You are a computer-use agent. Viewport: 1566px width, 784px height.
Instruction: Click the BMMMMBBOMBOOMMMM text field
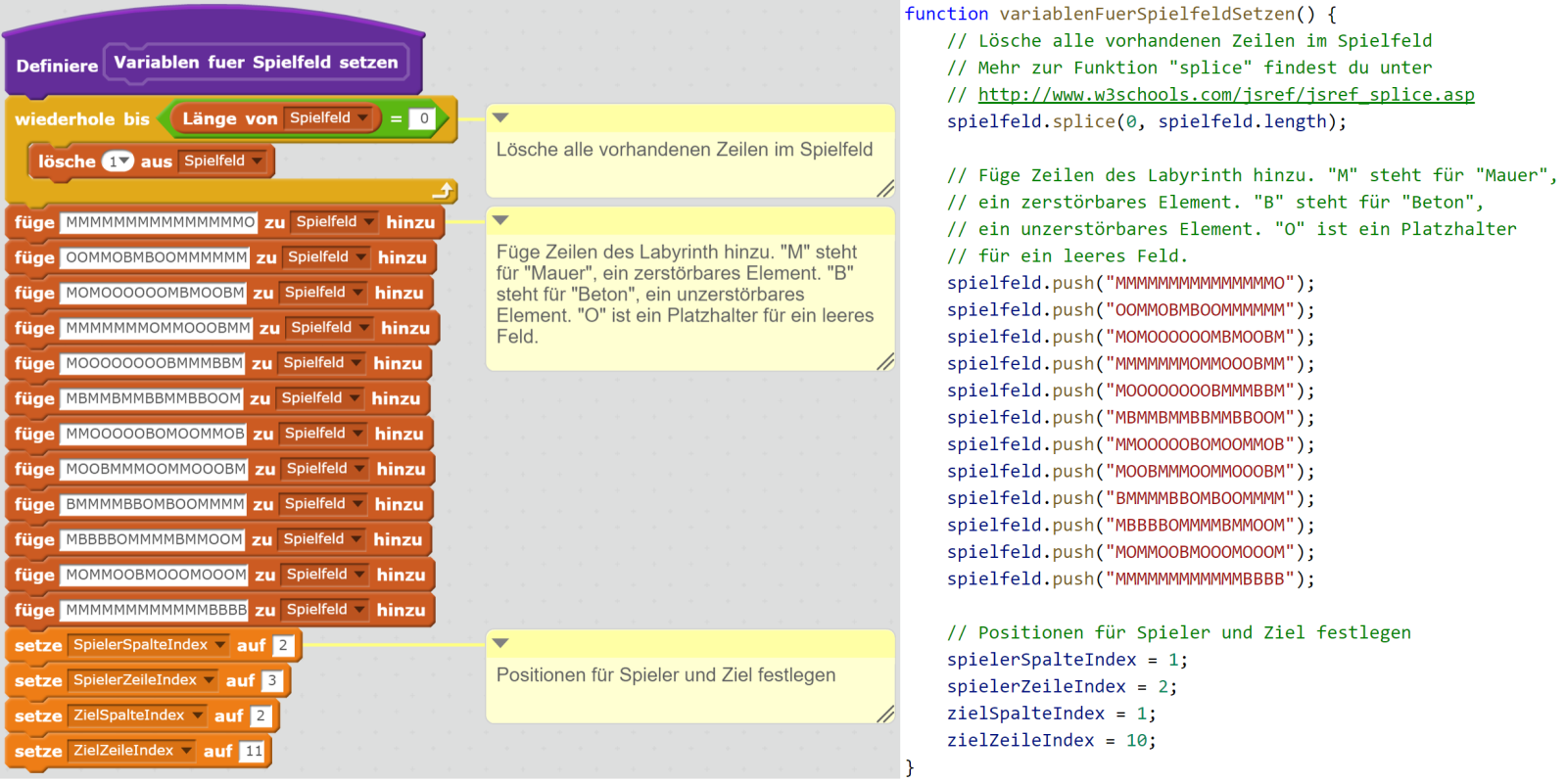[155, 504]
